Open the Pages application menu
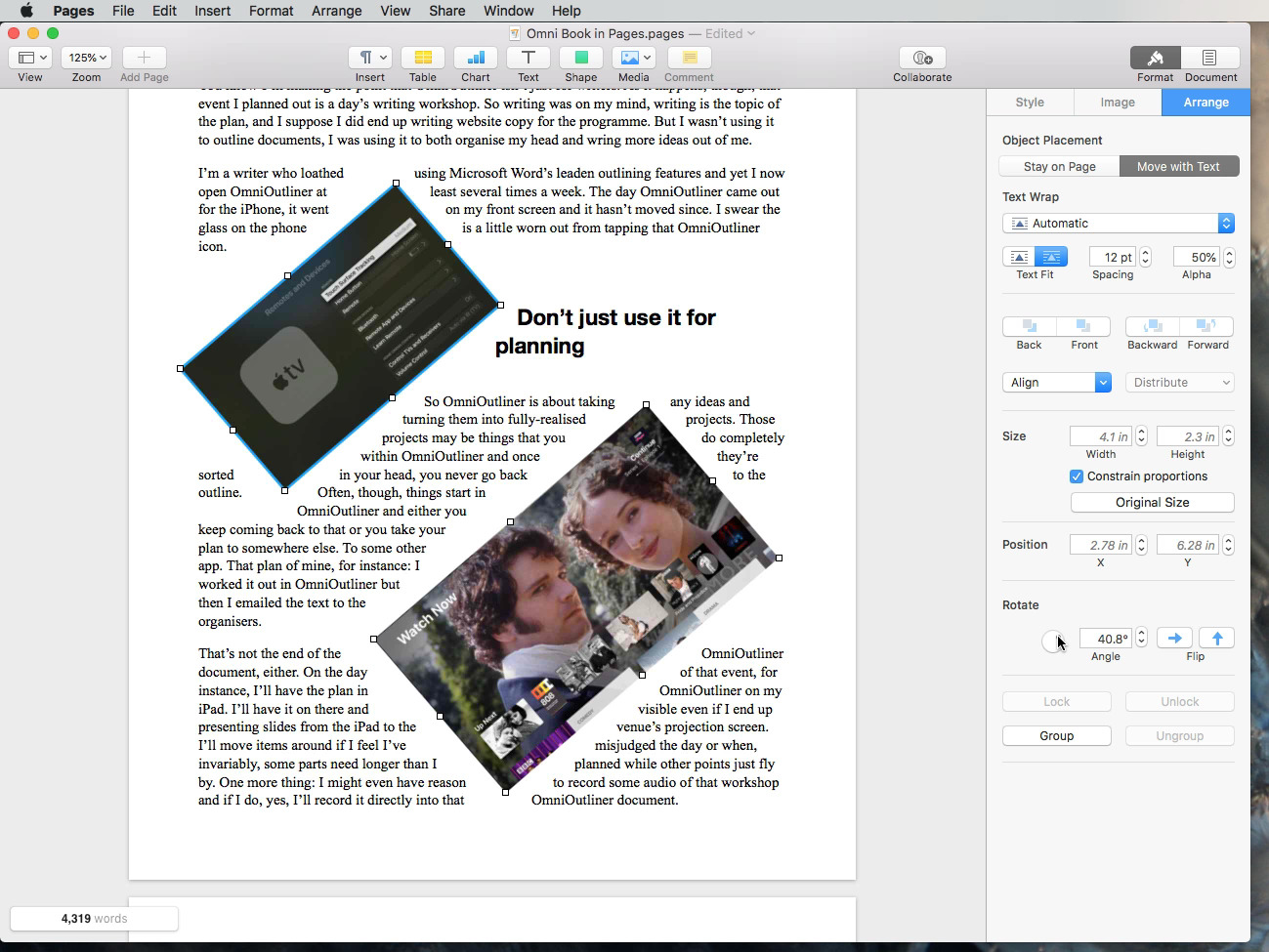This screenshot has width=1269, height=952. (73, 11)
